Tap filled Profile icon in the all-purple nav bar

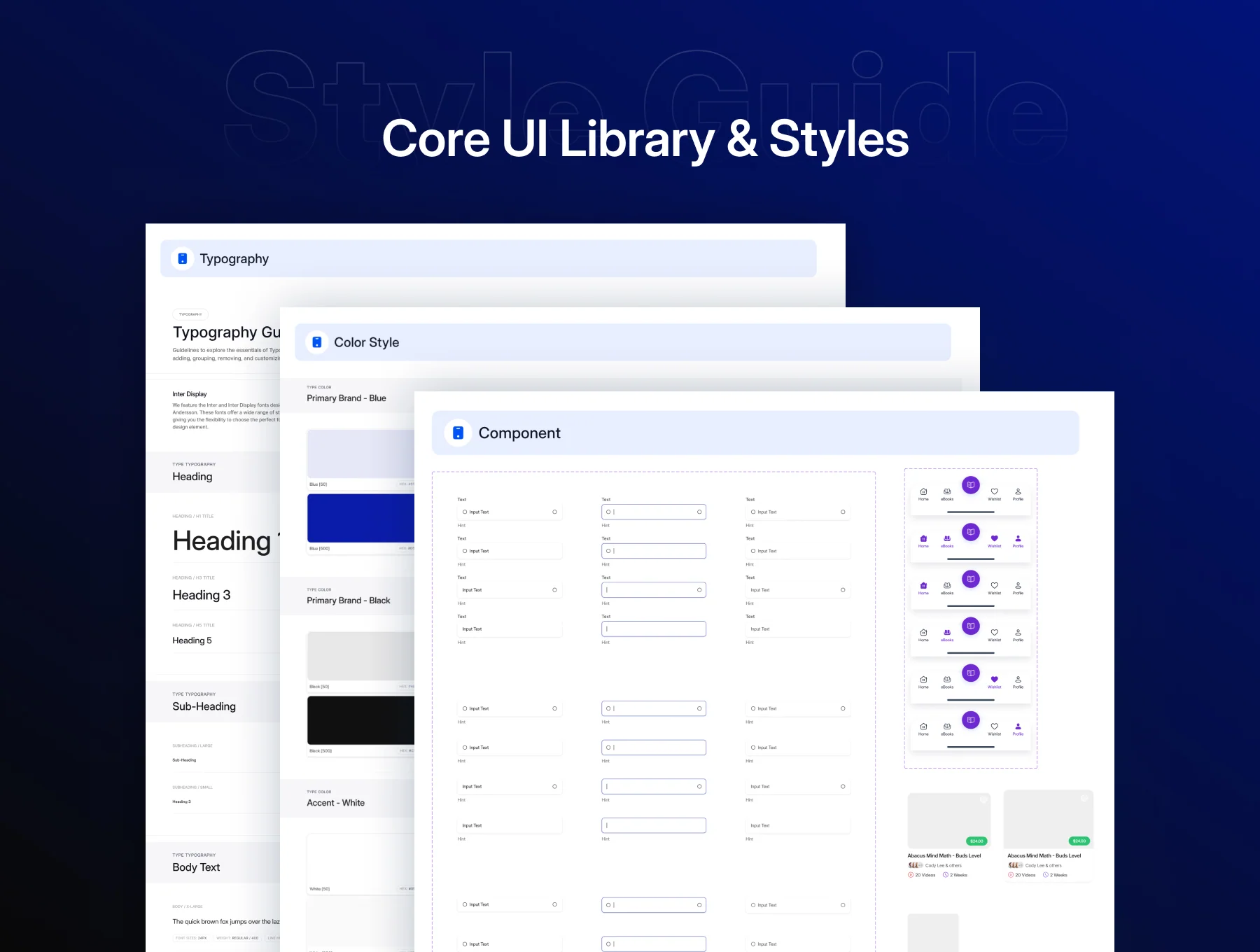tap(1018, 539)
